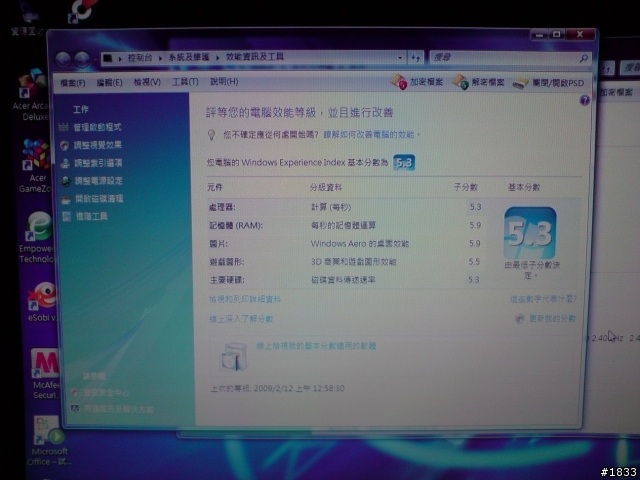Image resolution: width=640 pixels, height=480 pixels.
Task: Click the magnifier search icon
Action: pyautogui.click(x=584, y=58)
